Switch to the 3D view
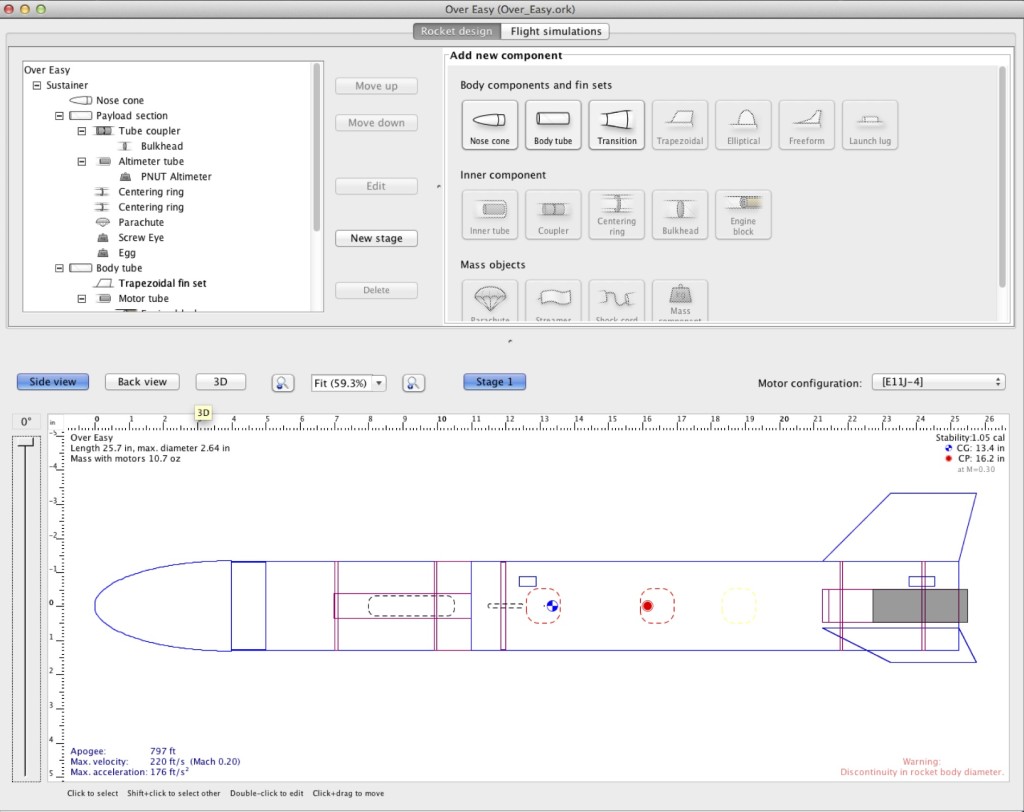Viewport: 1024px width, 812px height. tap(221, 382)
